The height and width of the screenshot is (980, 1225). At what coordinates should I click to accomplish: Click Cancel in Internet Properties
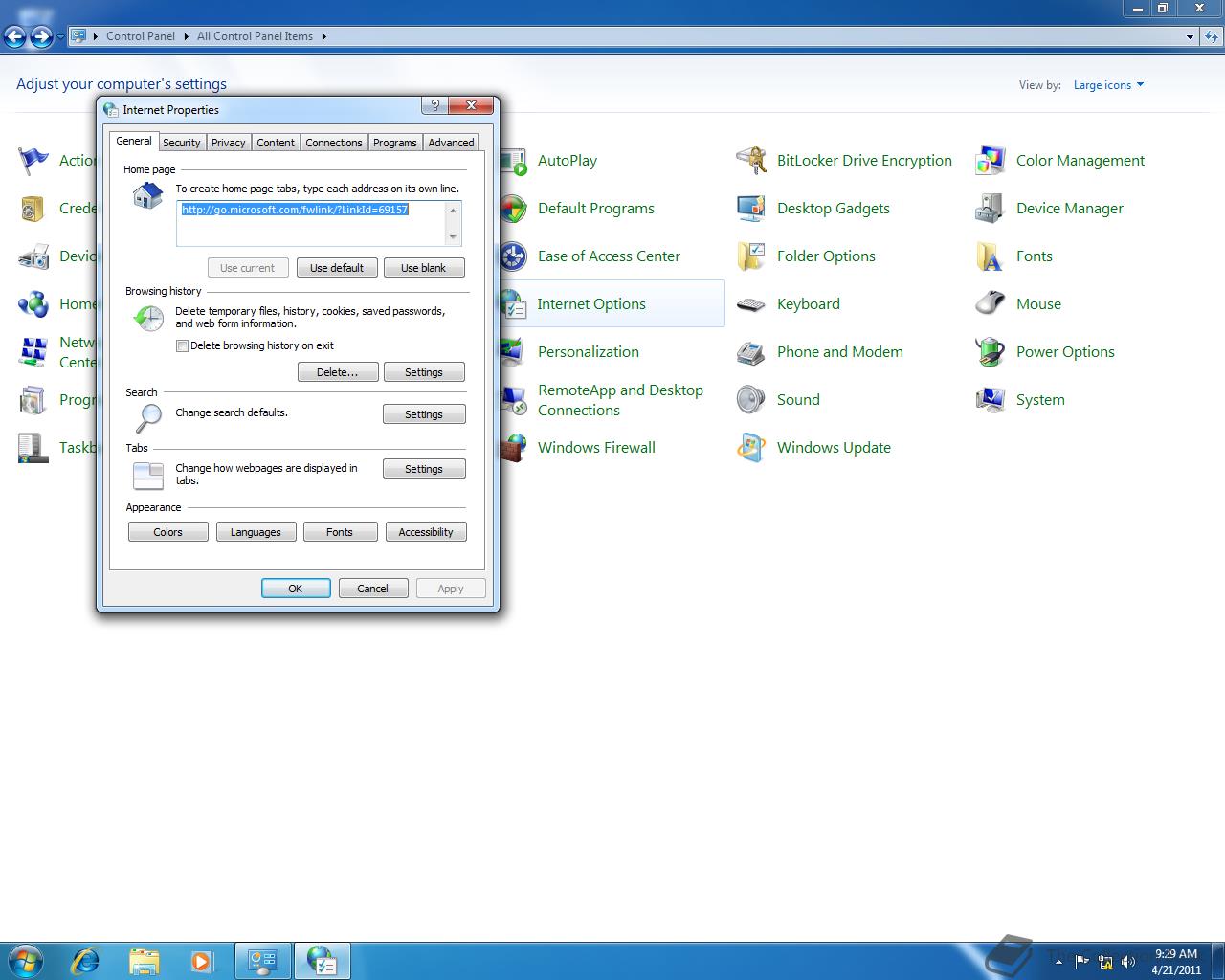tap(373, 589)
